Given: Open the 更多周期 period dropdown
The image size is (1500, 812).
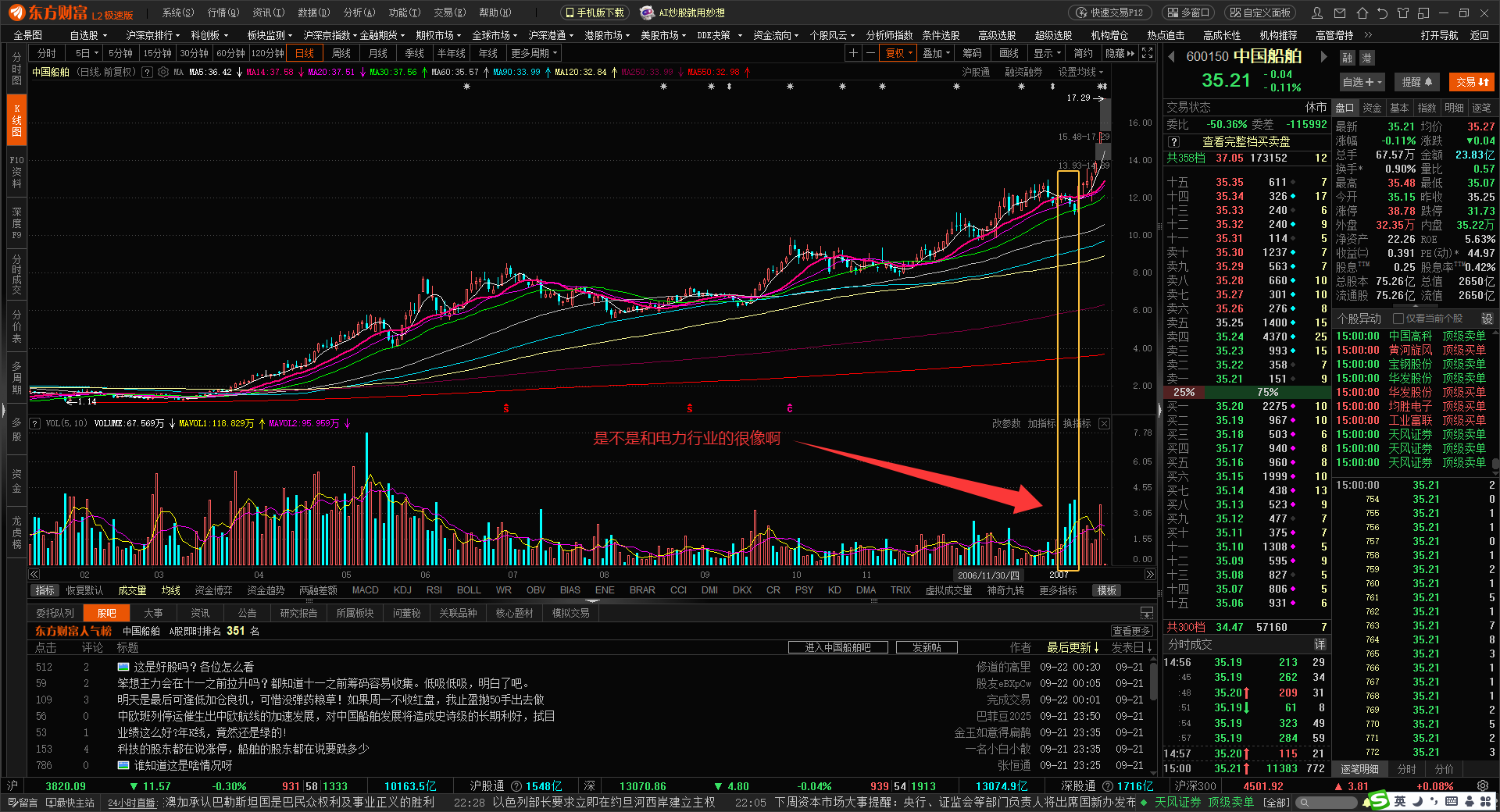Looking at the screenshot, I should (534, 53).
